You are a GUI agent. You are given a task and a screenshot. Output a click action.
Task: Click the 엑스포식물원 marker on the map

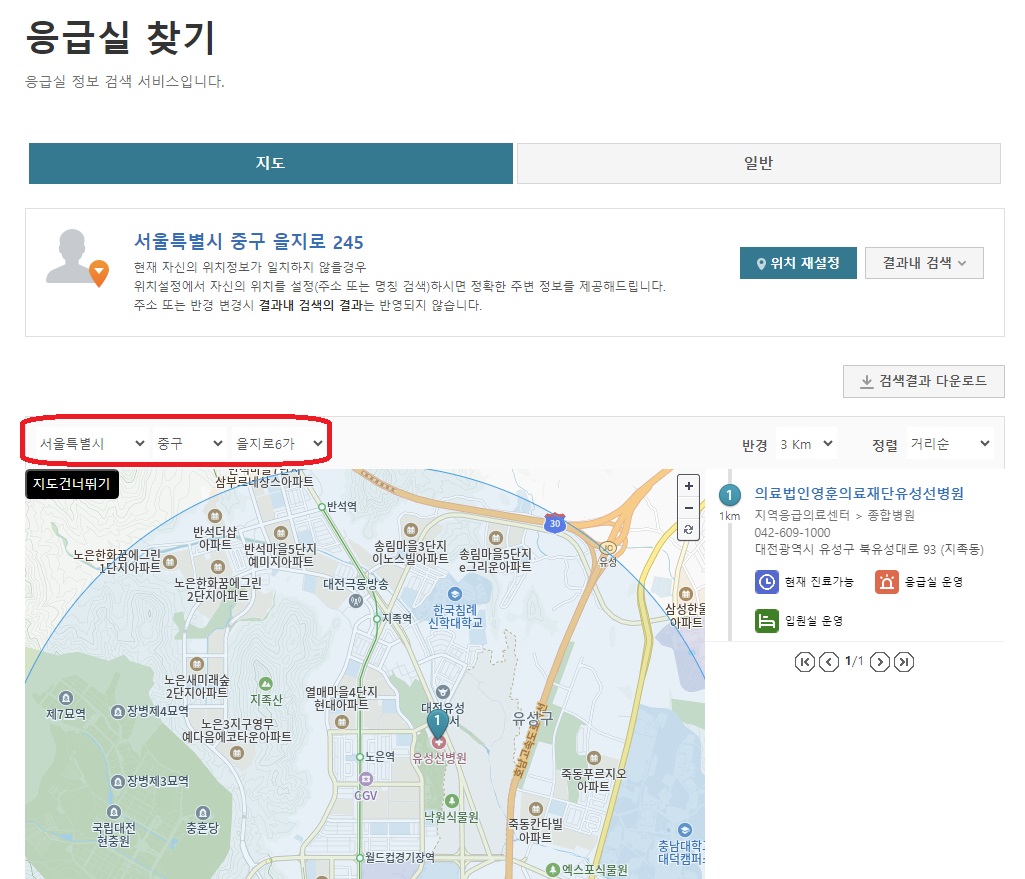[553, 870]
